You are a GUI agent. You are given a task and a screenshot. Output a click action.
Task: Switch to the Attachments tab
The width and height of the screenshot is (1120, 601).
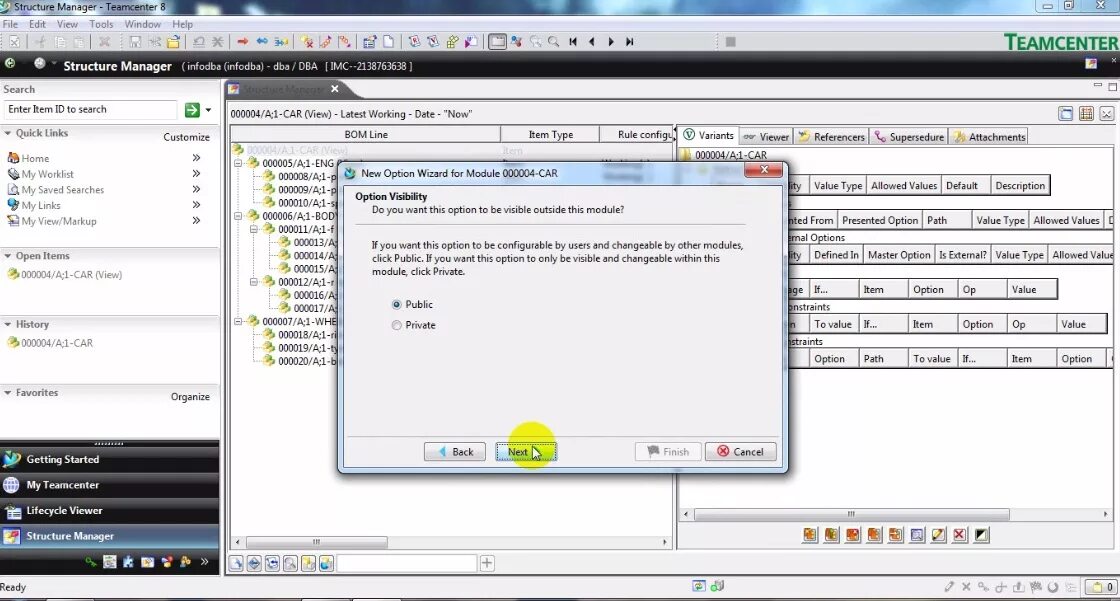coord(990,136)
